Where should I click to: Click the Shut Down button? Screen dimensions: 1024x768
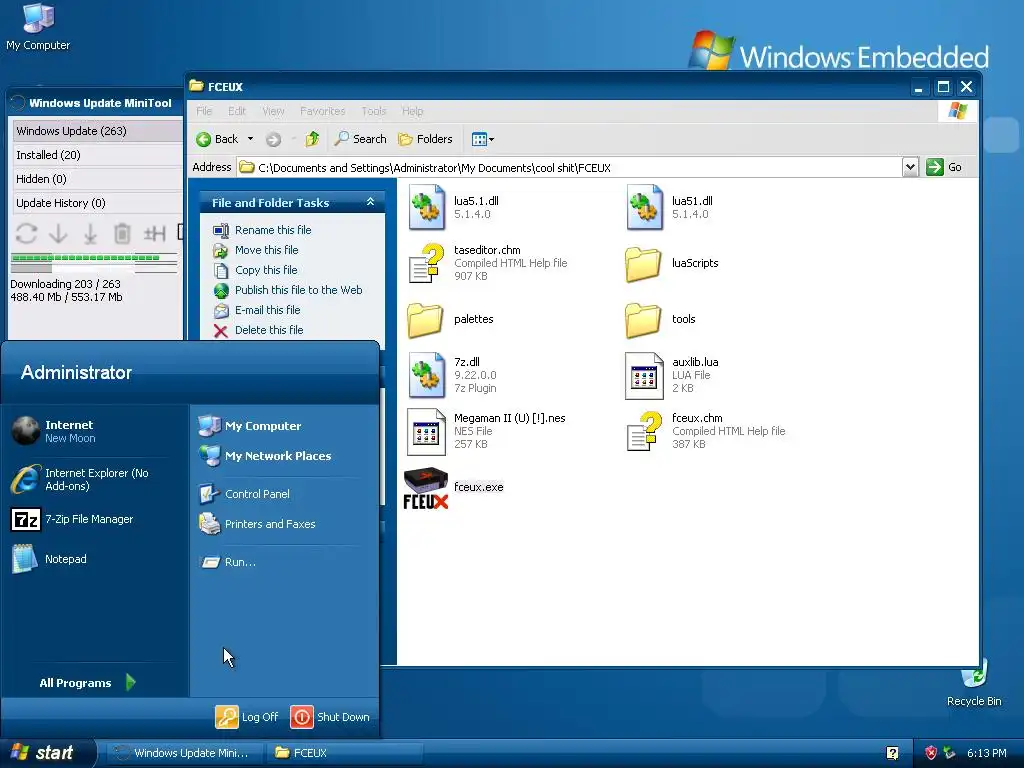coord(330,716)
